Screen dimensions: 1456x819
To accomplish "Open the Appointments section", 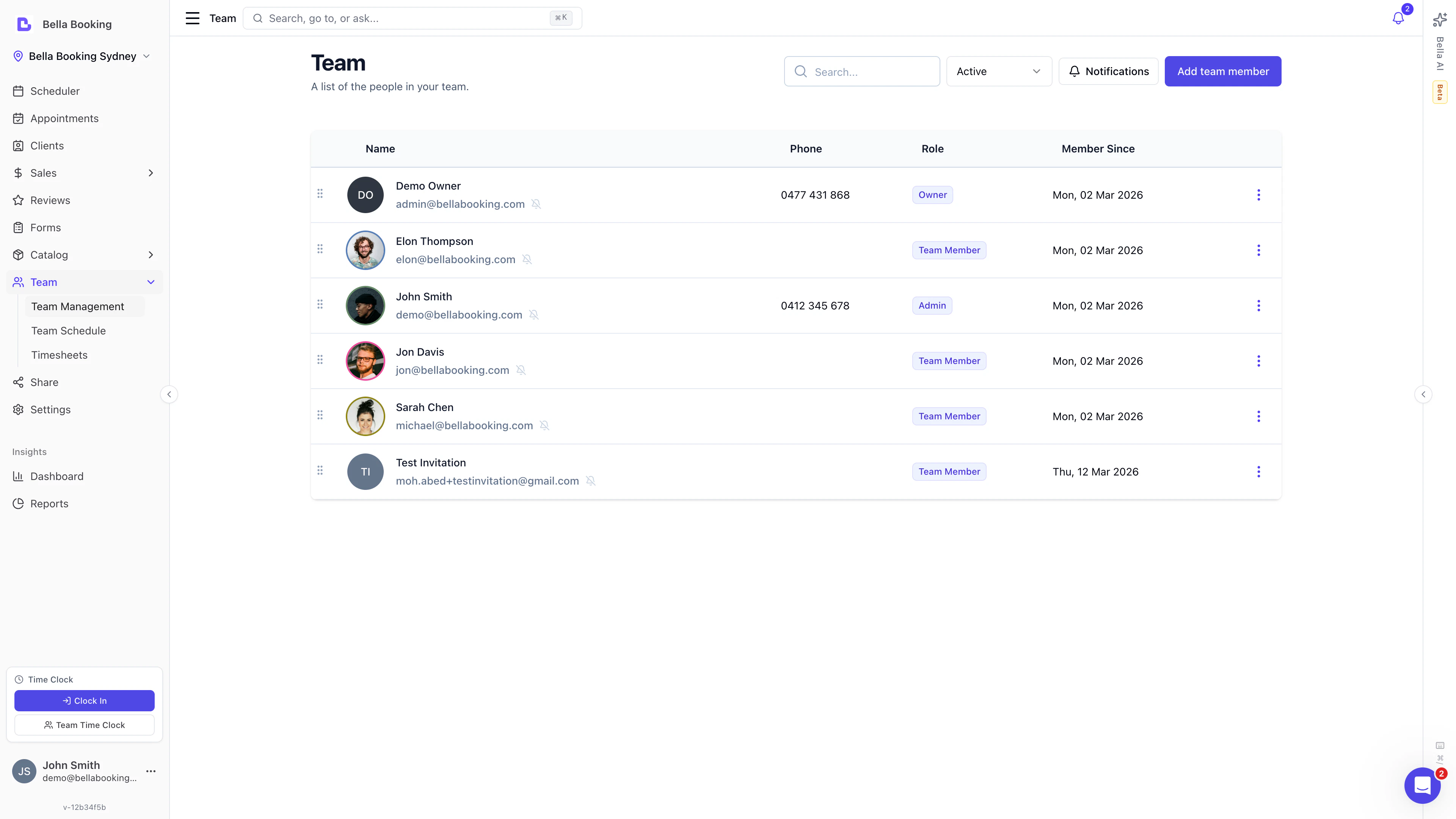I will click(64, 118).
